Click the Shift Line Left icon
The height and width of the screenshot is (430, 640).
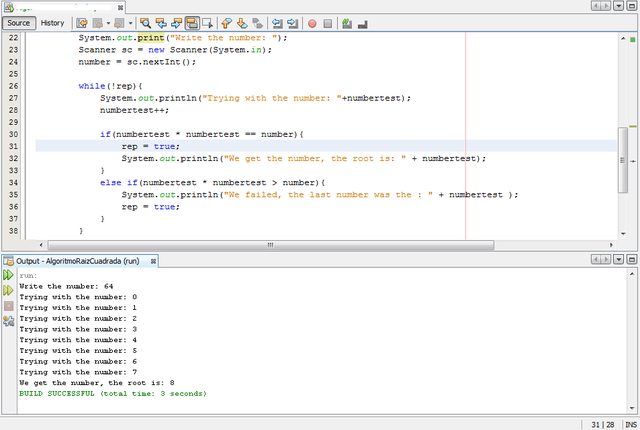point(277,23)
